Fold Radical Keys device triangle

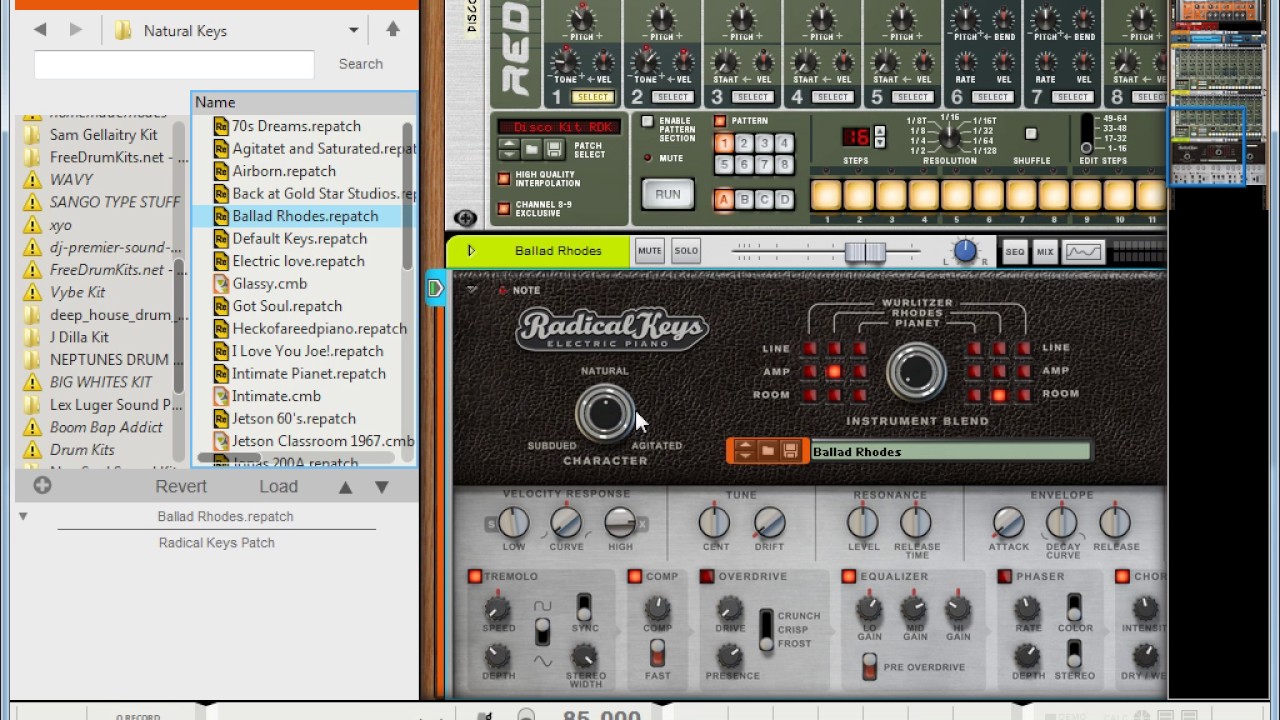tap(472, 290)
